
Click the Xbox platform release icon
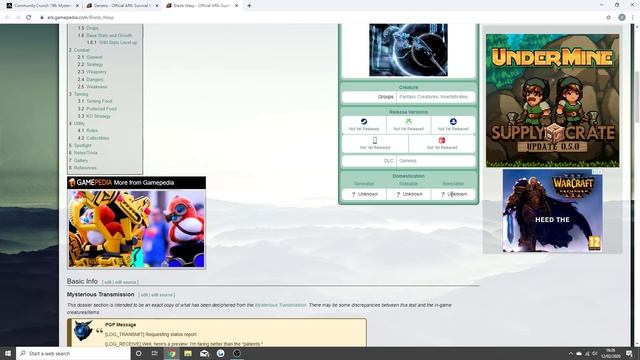408,122
